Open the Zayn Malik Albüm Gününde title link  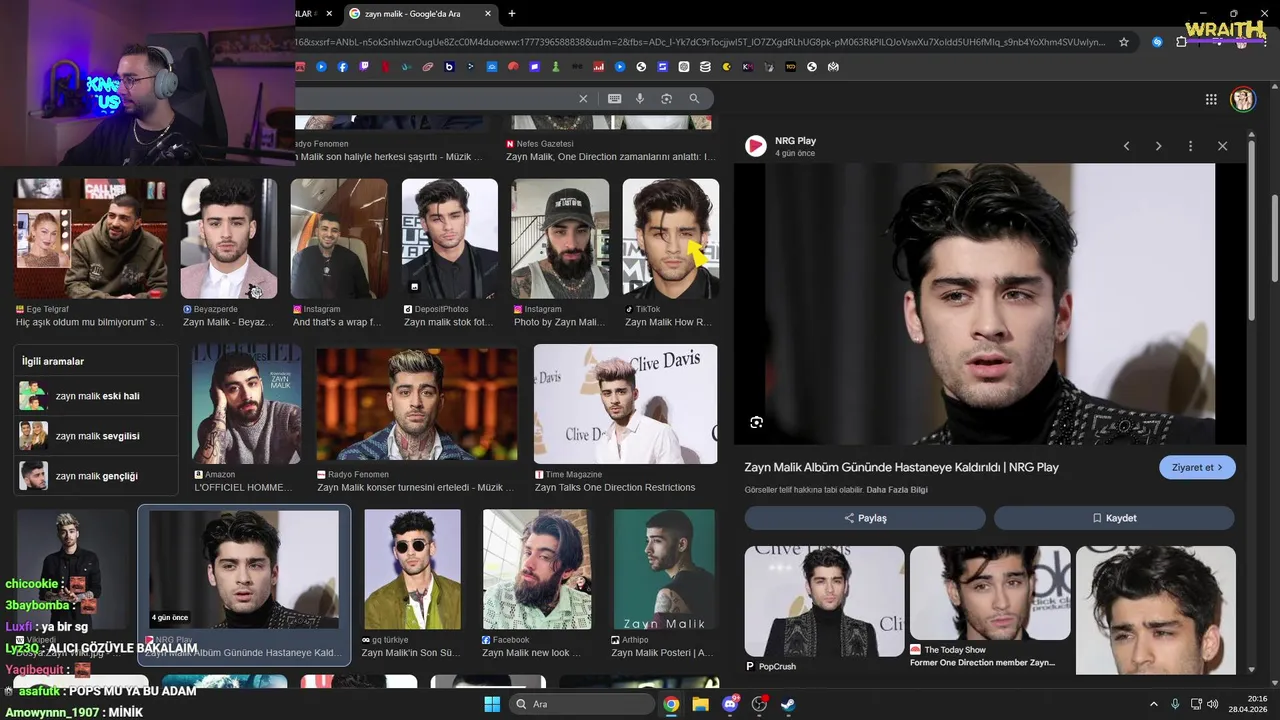pyautogui.click(x=901, y=467)
